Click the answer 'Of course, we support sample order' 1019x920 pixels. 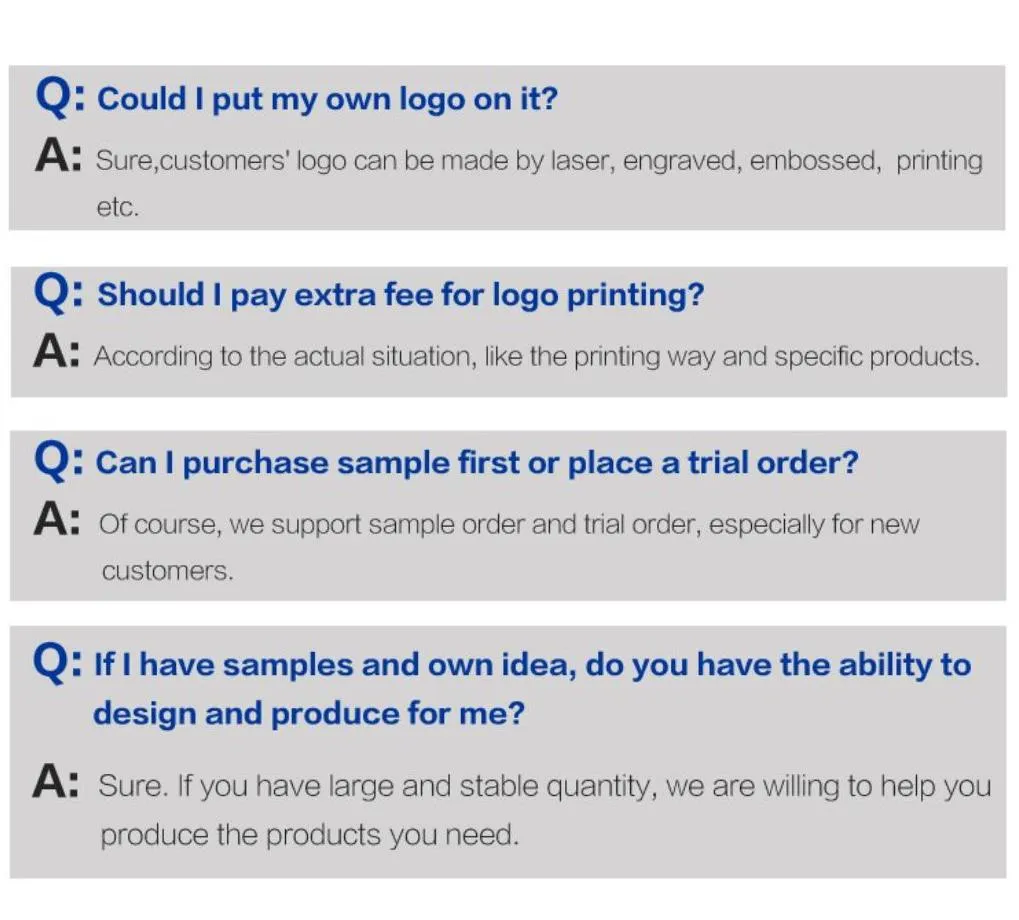point(508,524)
